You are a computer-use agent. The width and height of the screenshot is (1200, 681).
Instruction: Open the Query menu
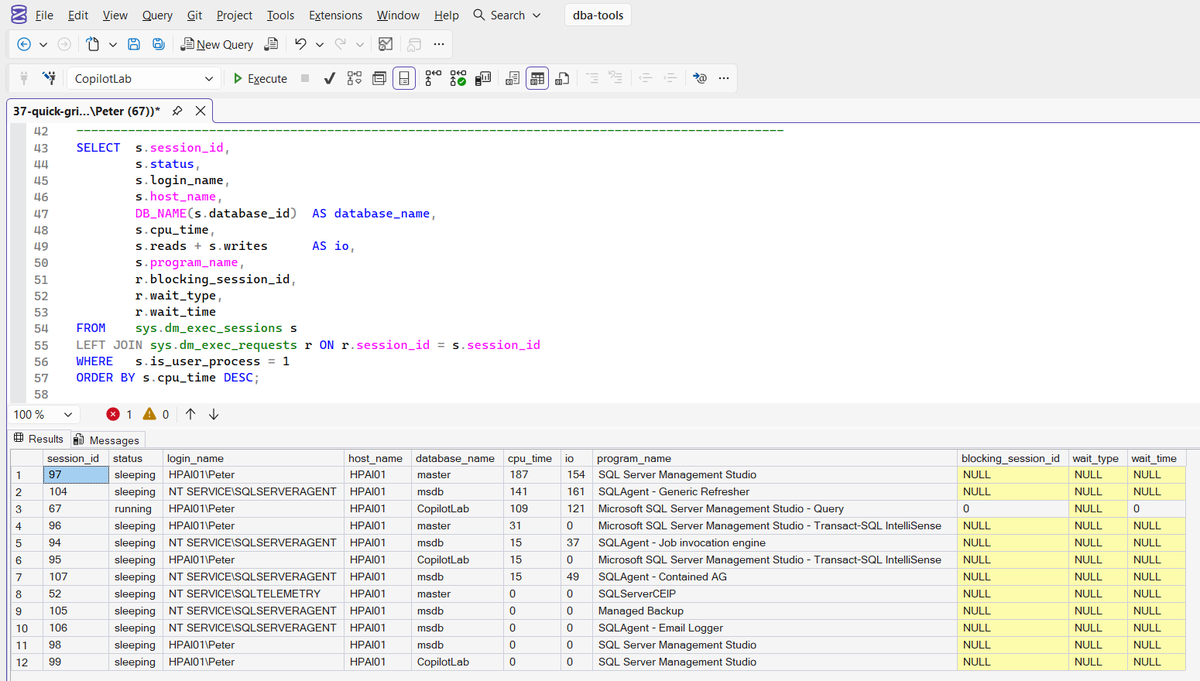point(157,15)
